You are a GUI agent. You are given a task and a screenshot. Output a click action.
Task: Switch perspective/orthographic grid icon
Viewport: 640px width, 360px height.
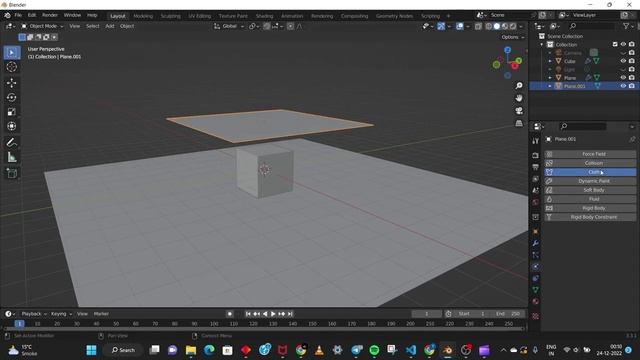point(519,123)
